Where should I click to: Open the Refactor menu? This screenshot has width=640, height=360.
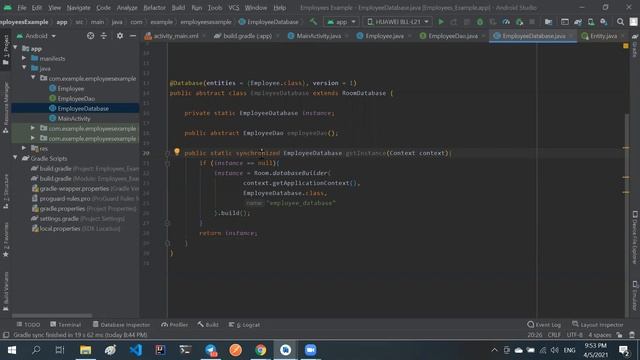pos(154,7)
